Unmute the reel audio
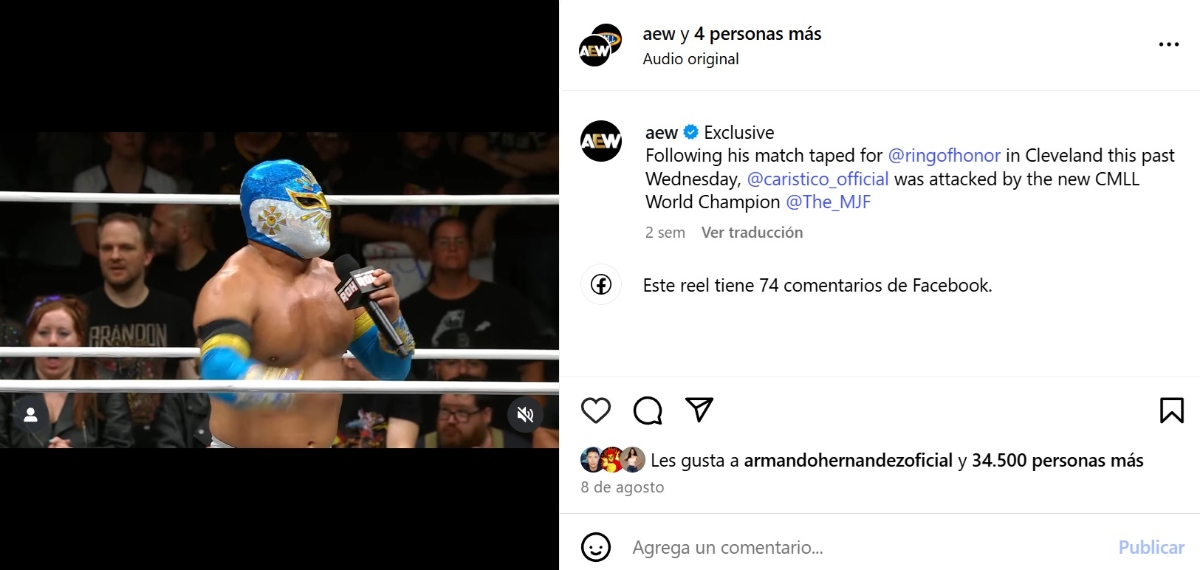 pos(525,414)
